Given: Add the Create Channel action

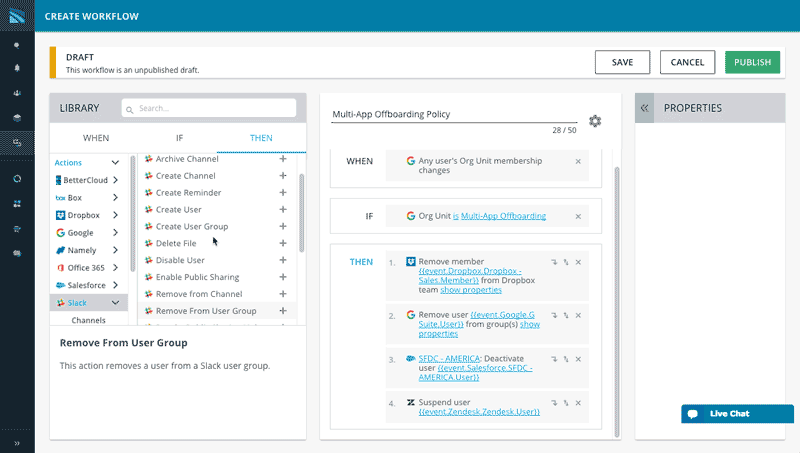Looking at the screenshot, I should tap(283, 175).
